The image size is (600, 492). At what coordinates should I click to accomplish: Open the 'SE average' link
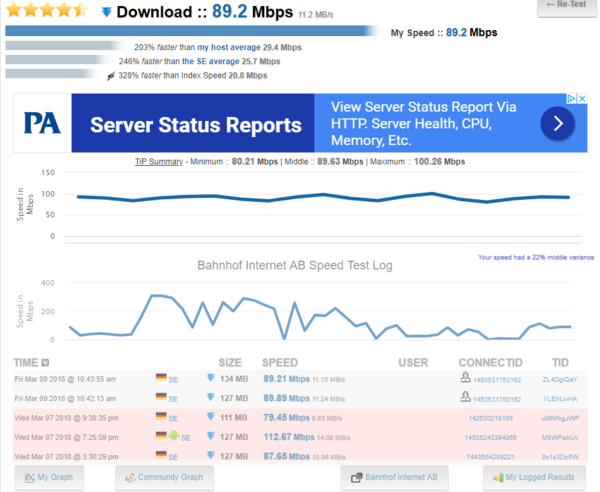(228, 61)
